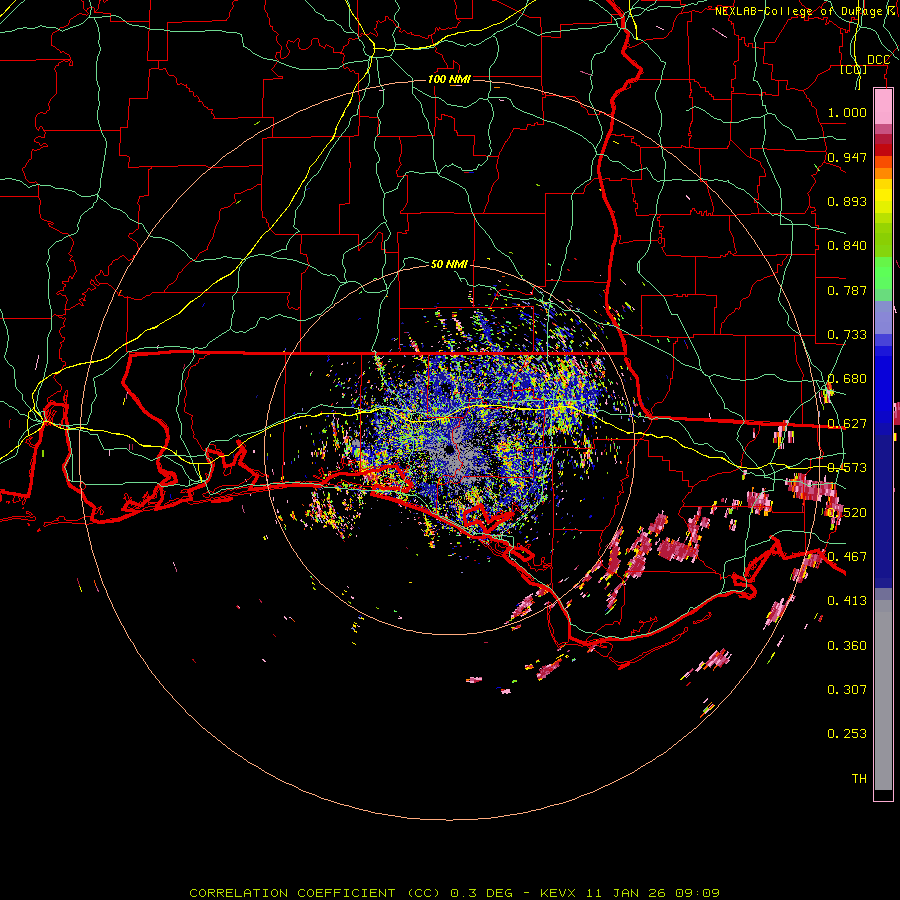Screen dimensions: 900x900
Task: Click the 100 NMI range ring label
Action: pyautogui.click(x=449, y=79)
